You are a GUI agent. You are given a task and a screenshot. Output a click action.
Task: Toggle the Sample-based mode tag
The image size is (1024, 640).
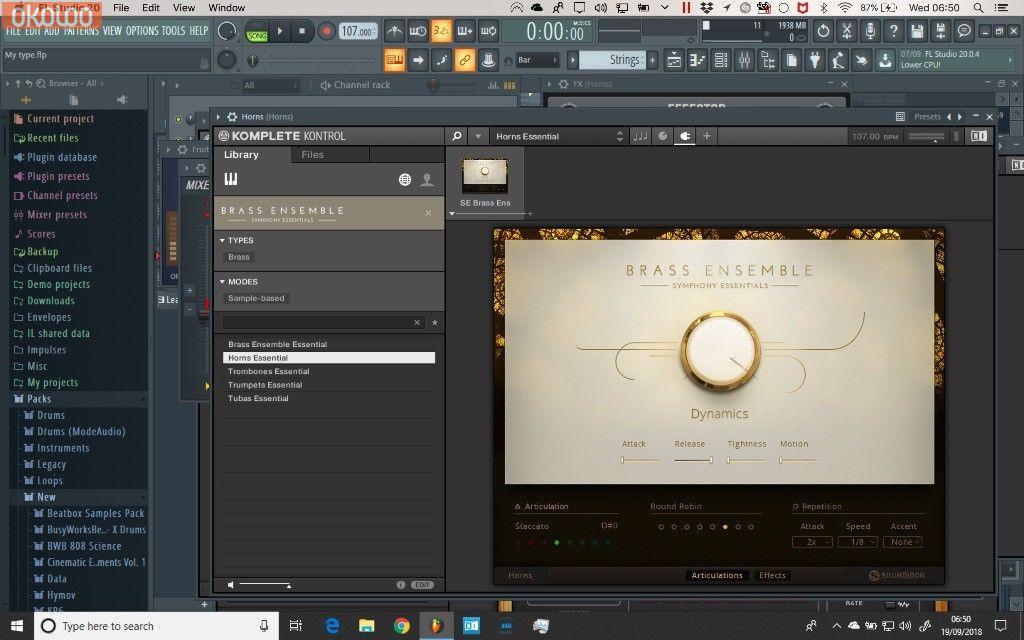click(x=256, y=298)
